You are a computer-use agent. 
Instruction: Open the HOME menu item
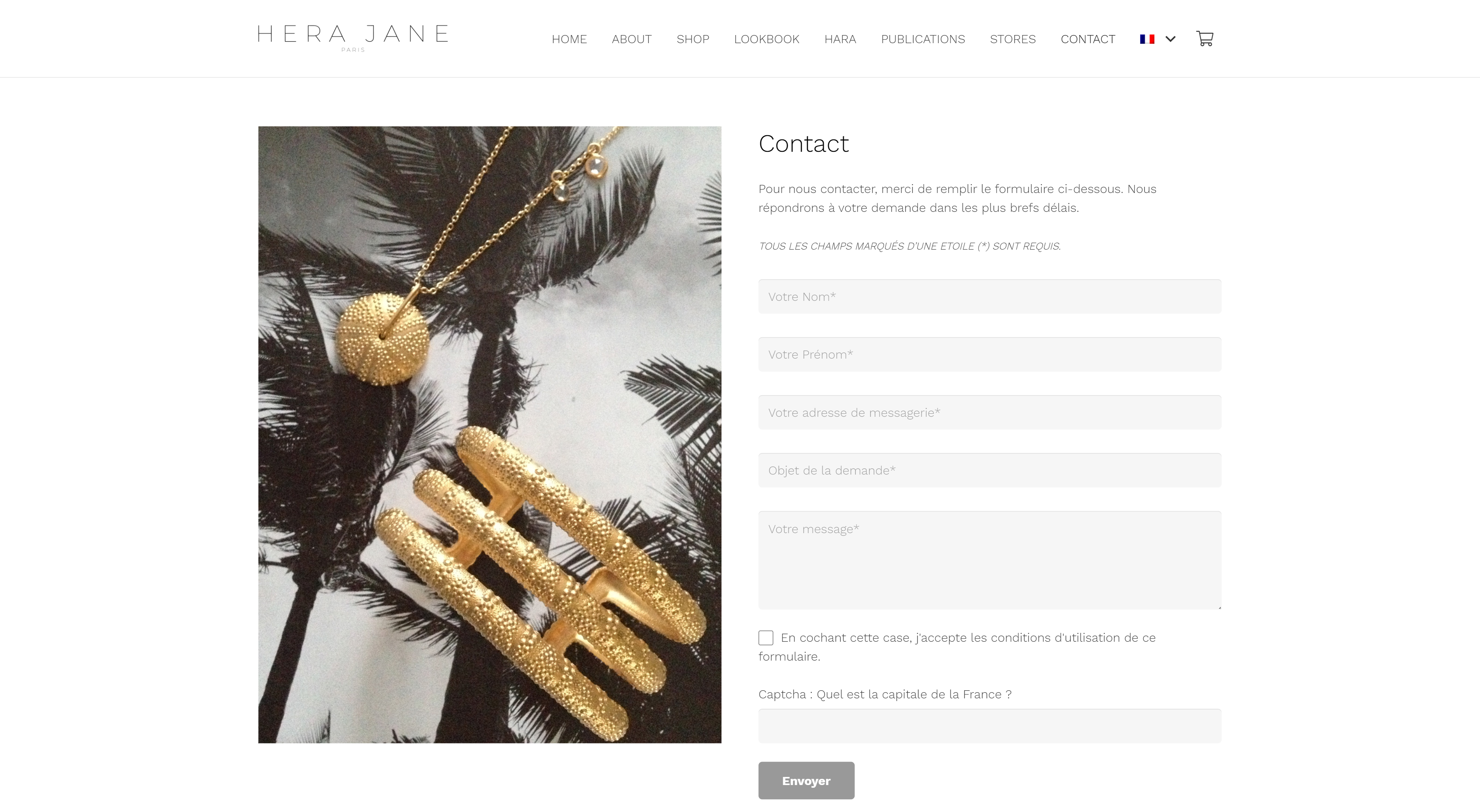click(569, 39)
